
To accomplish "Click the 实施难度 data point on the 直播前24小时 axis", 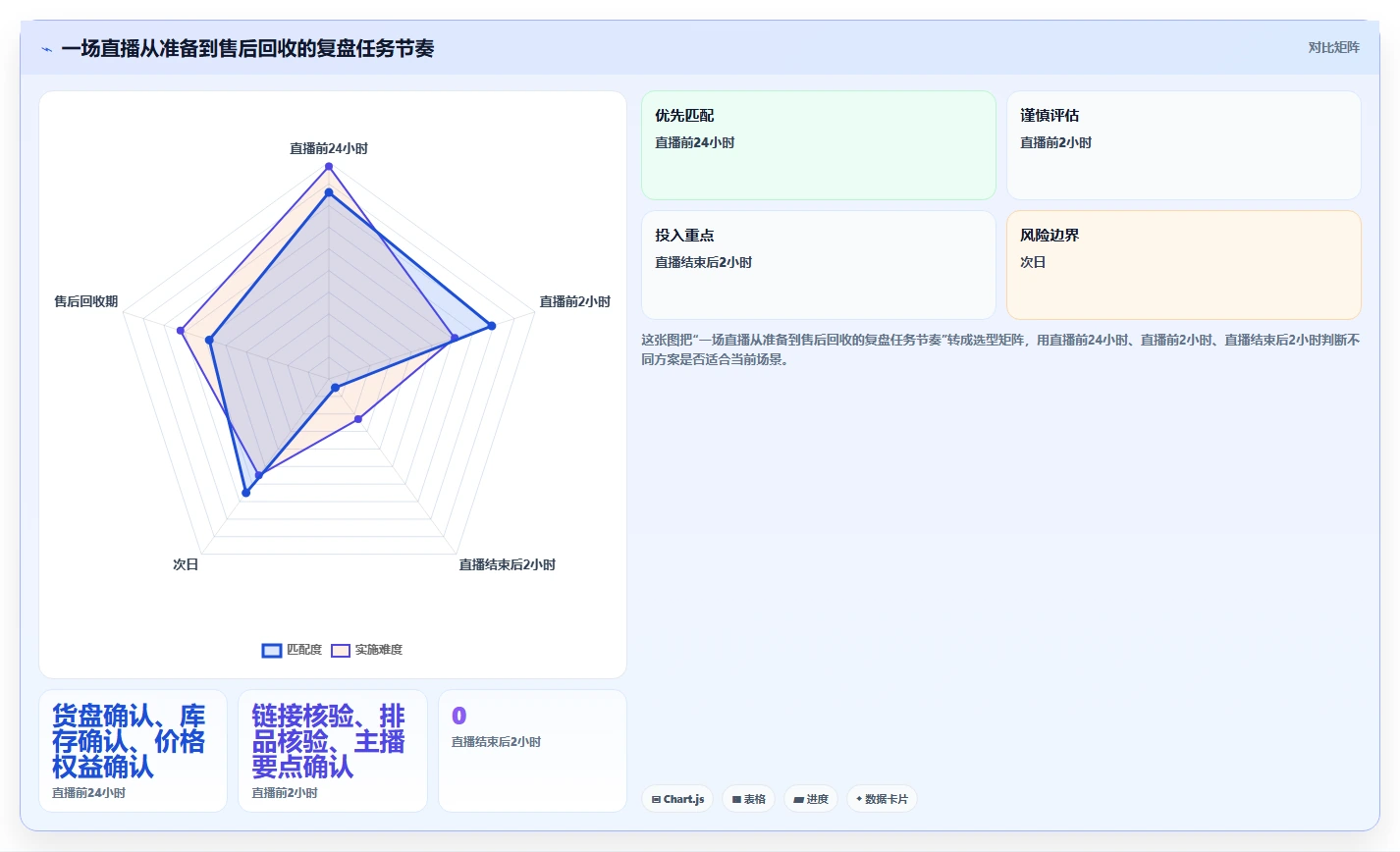I will coord(329,167).
